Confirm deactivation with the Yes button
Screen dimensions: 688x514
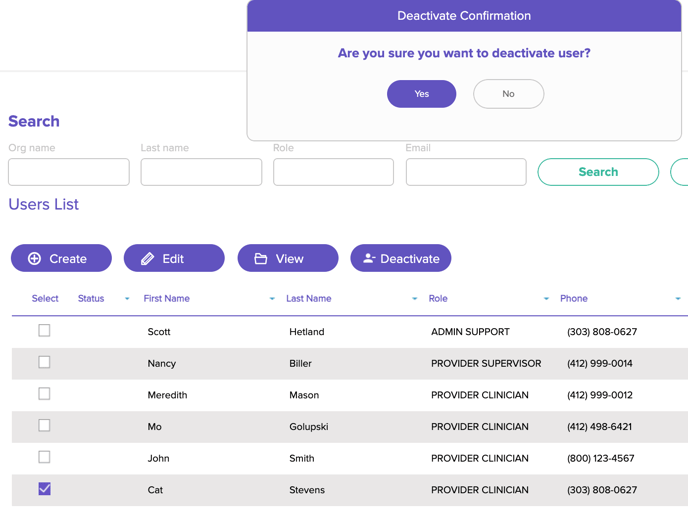coord(421,94)
